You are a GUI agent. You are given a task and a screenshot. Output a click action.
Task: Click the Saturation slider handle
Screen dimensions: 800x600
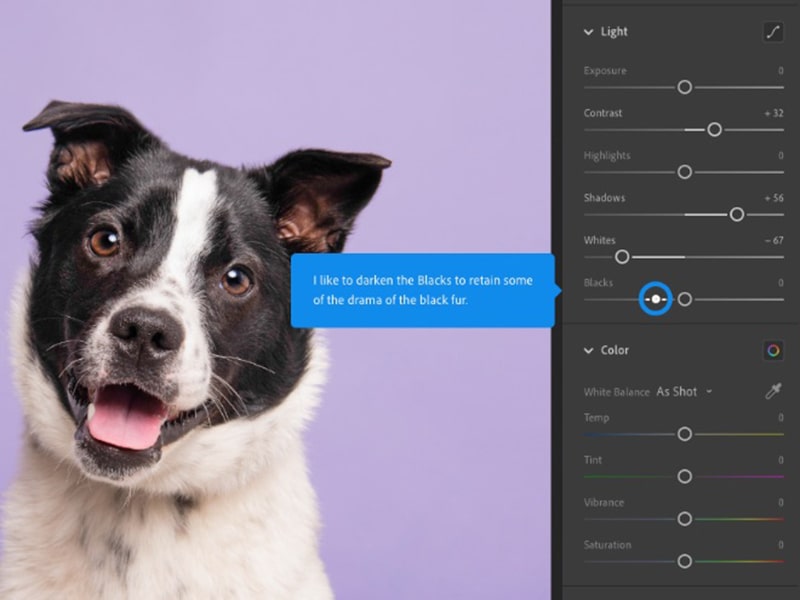point(685,561)
